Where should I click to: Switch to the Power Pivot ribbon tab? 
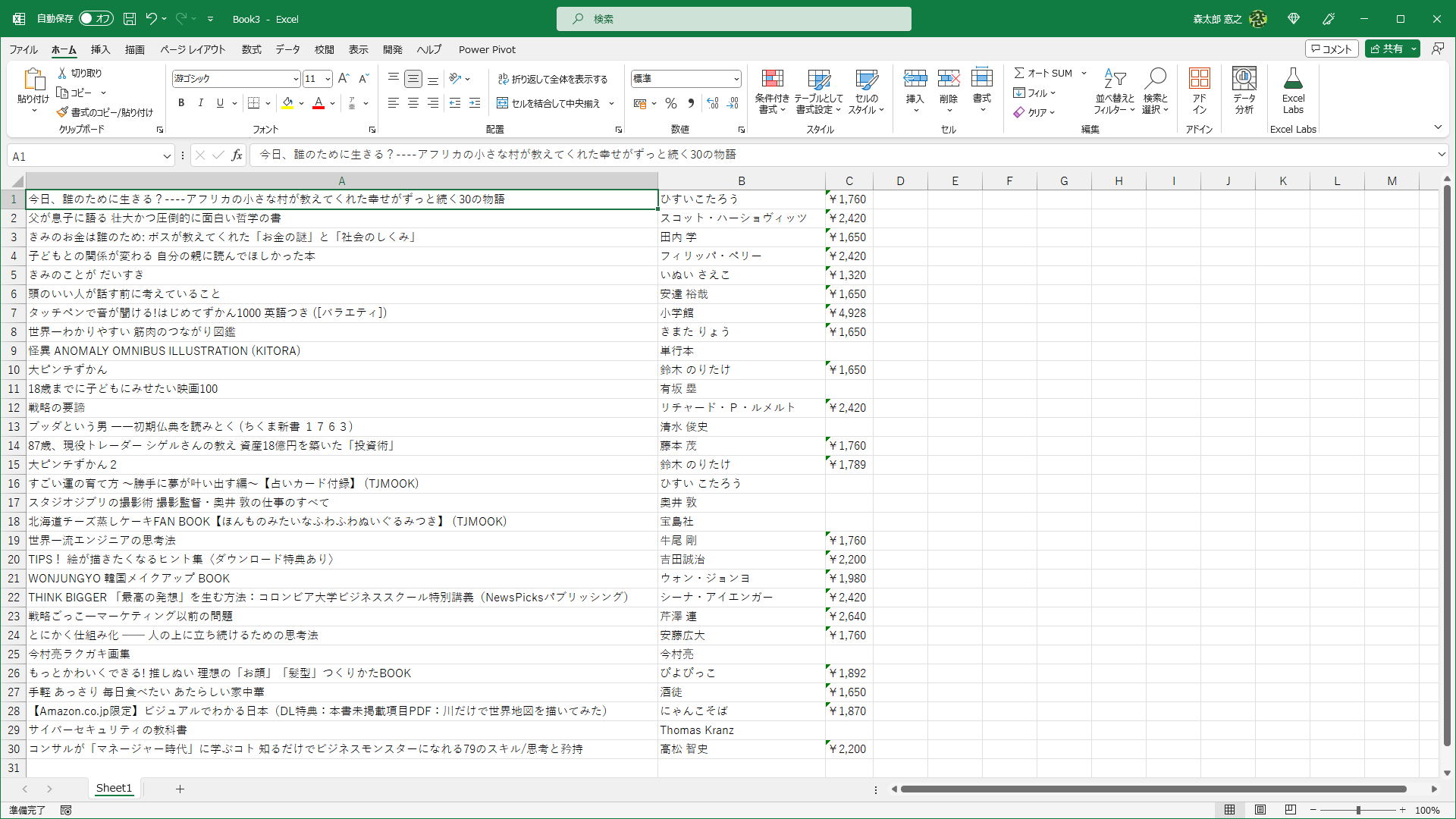pyautogui.click(x=487, y=49)
